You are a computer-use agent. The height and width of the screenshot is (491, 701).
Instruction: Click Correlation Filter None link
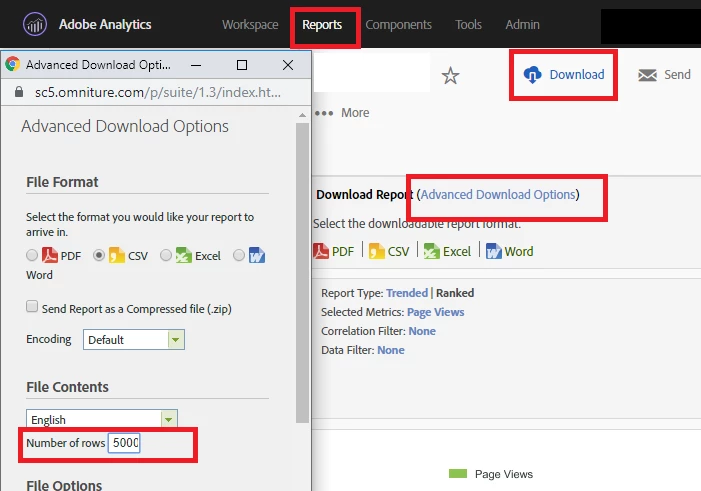click(422, 331)
